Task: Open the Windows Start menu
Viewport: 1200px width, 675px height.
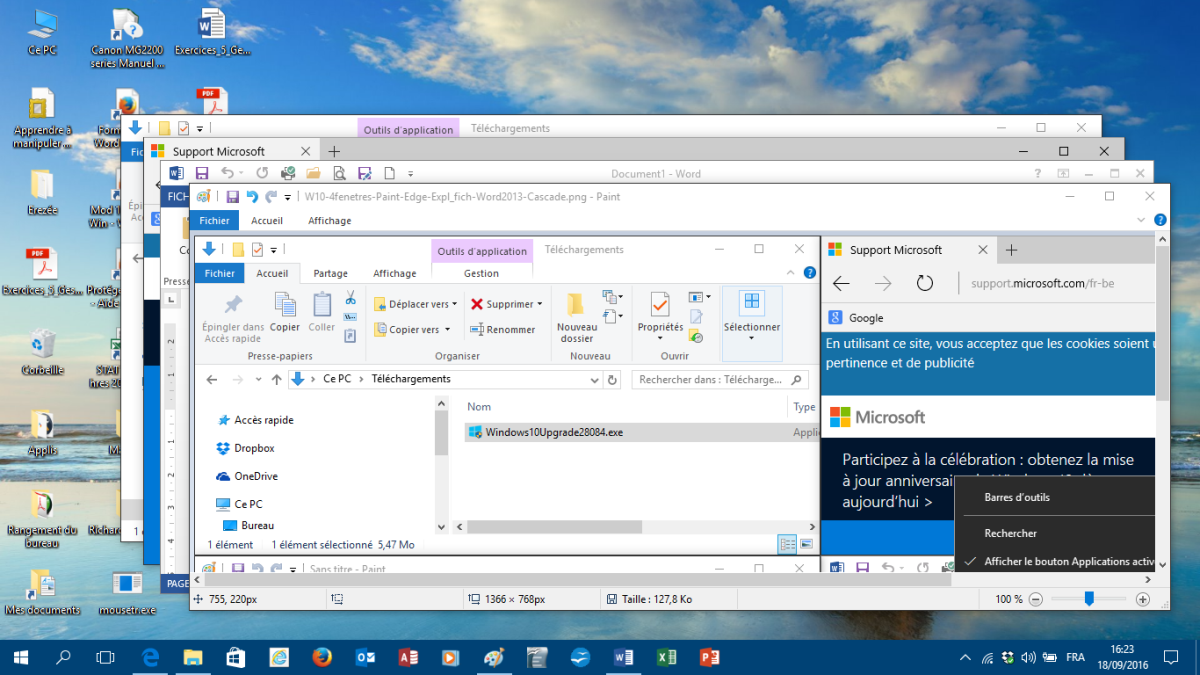Action: [21, 657]
